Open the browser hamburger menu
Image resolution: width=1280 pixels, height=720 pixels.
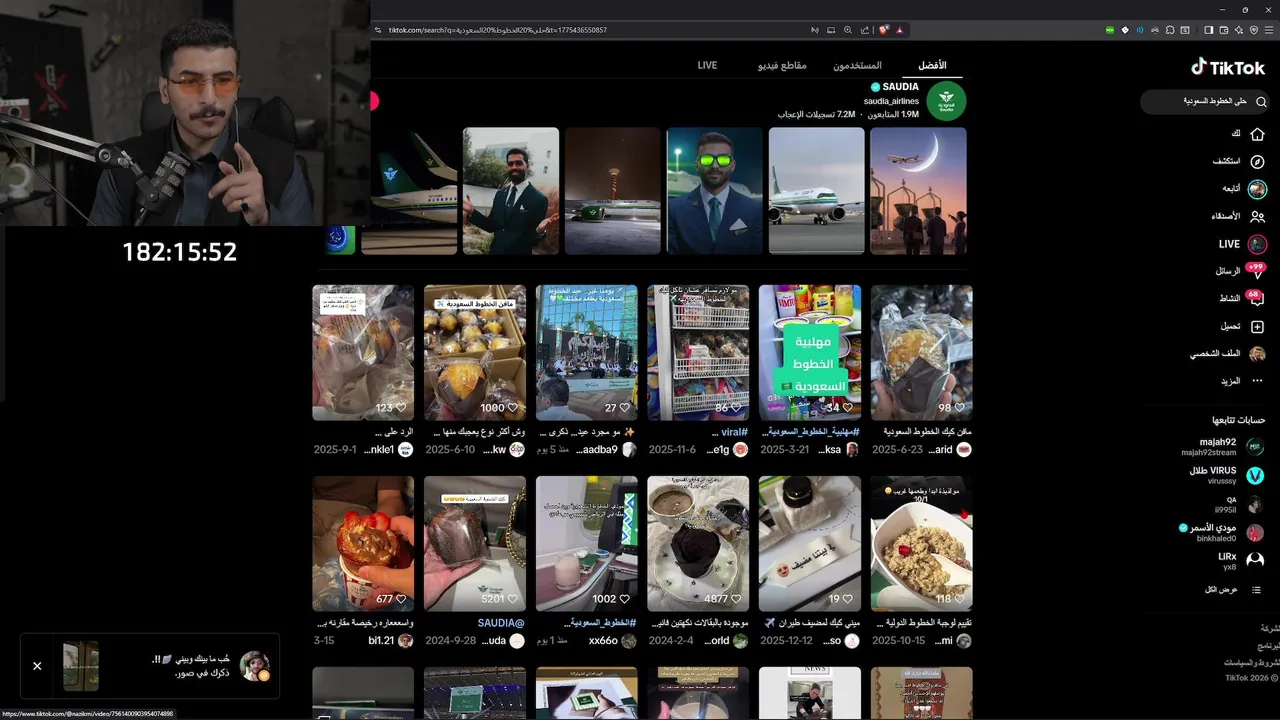[1269, 30]
